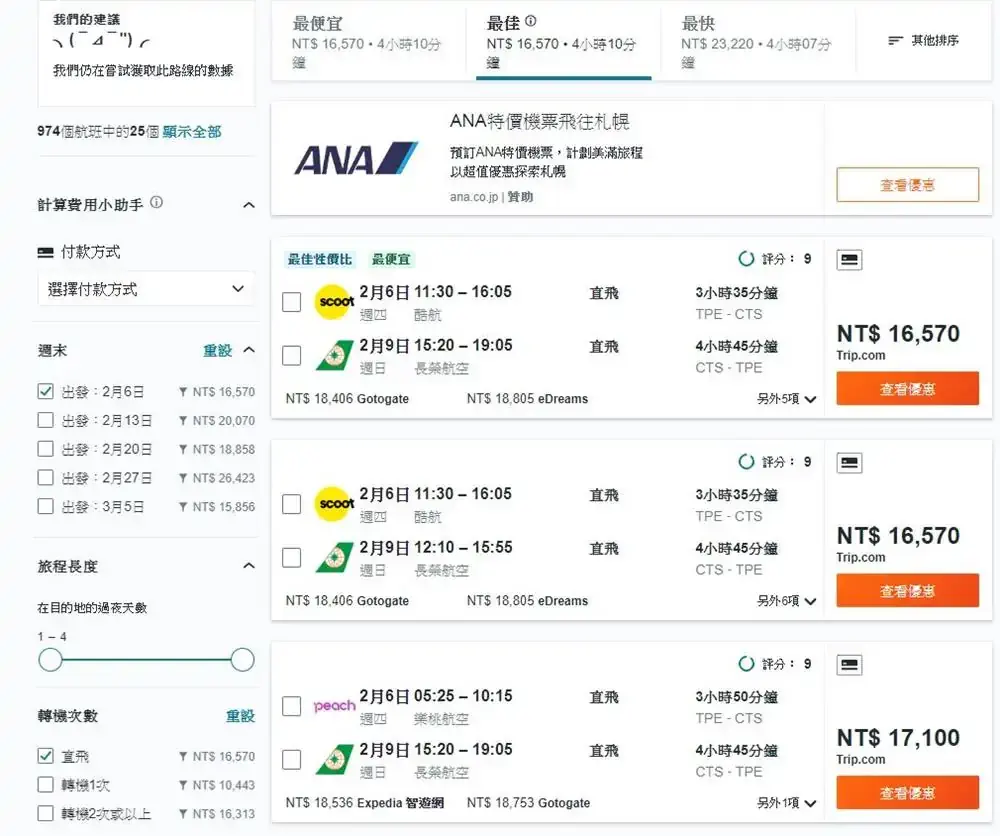
Task: Click filter funnel icon beside 轉機2次或以上 price
Action: click(x=183, y=814)
